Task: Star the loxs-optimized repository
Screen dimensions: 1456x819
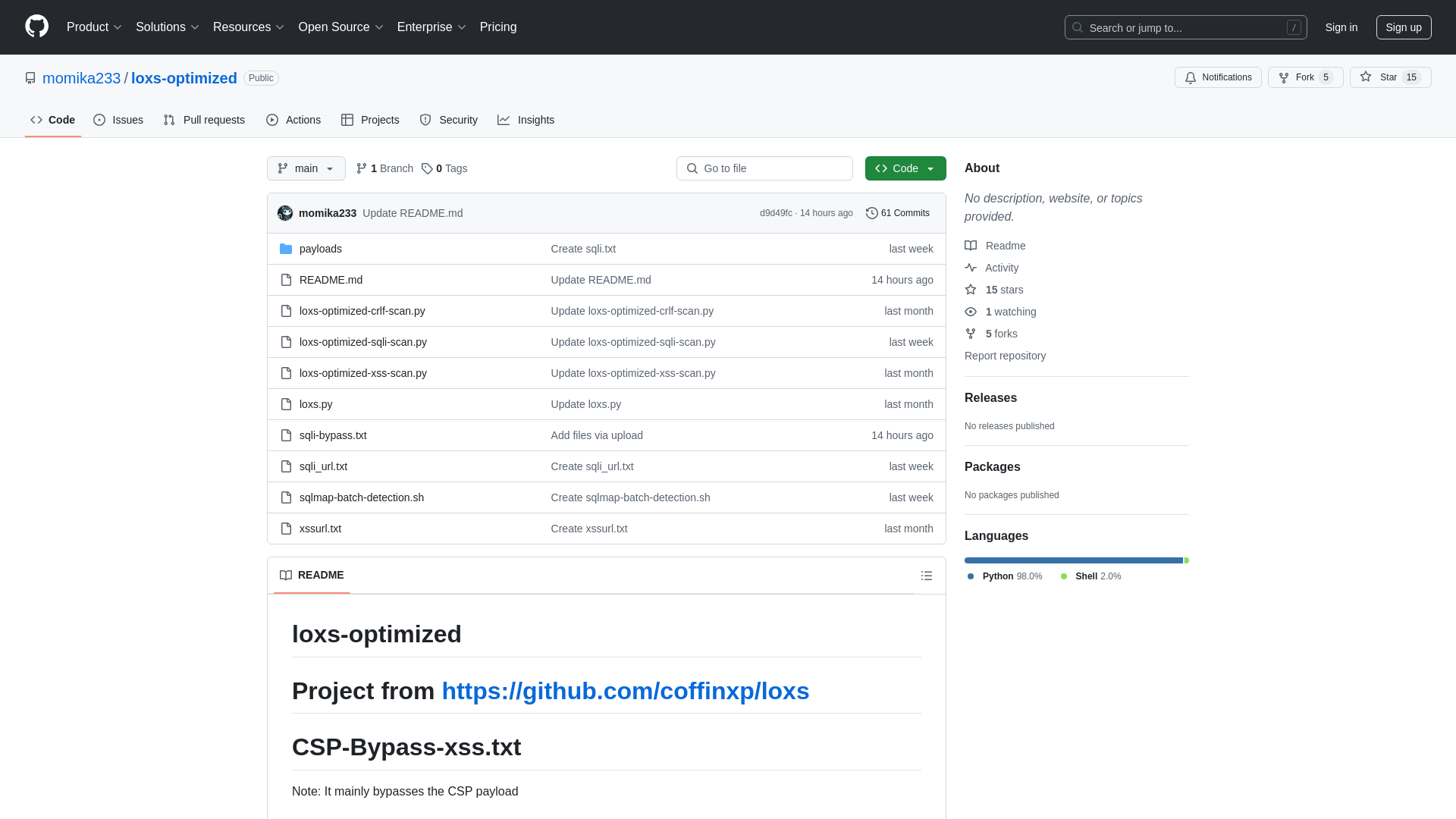Action: [1390, 77]
